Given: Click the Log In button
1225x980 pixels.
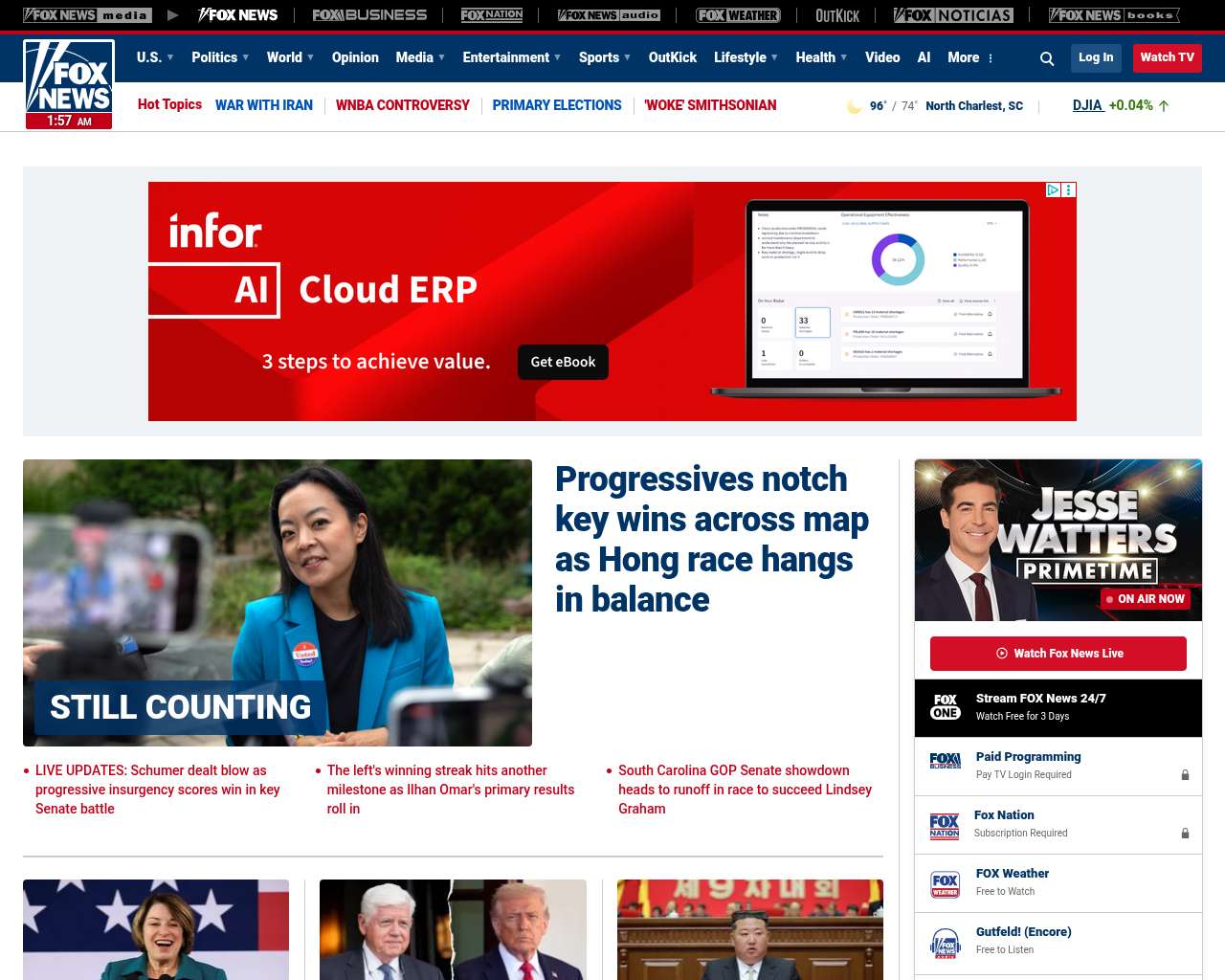Looking at the screenshot, I should pyautogui.click(x=1096, y=58).
